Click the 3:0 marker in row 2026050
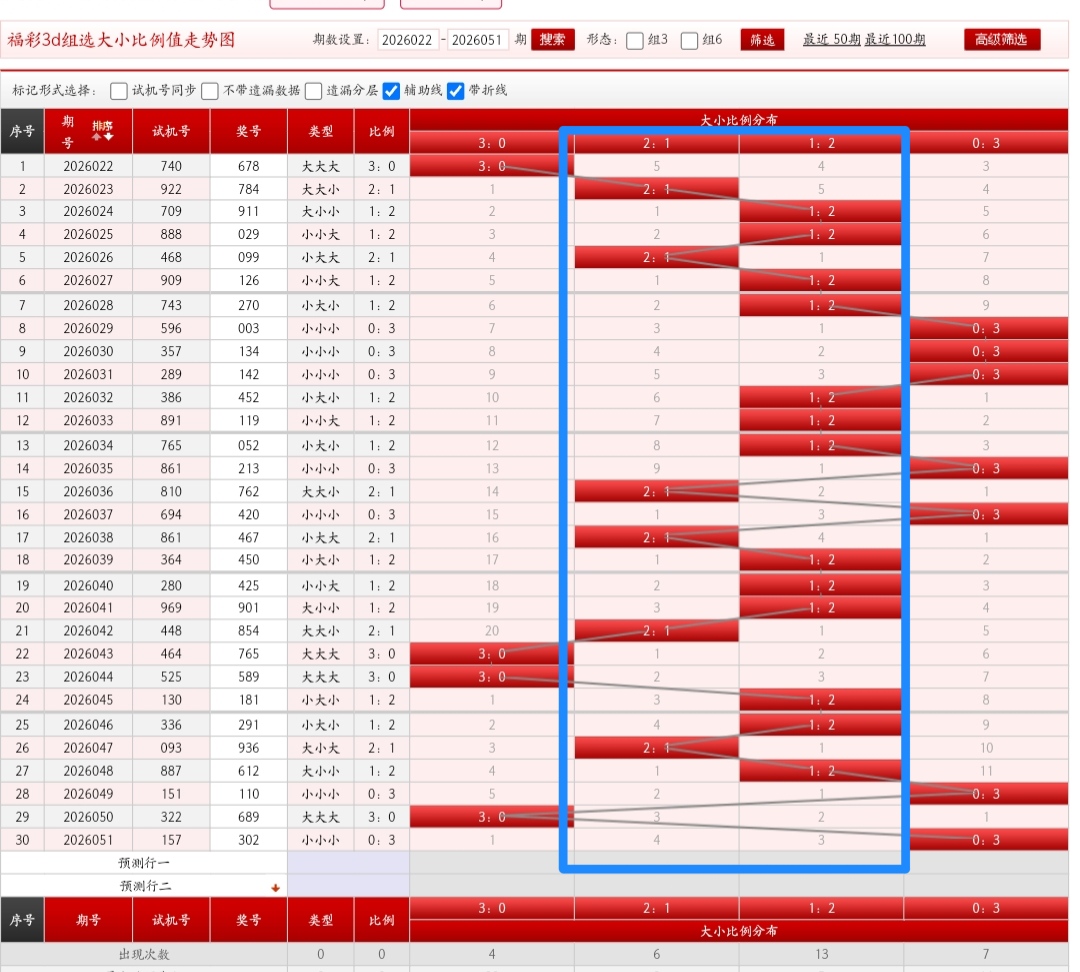Screen dimensions: 1080x972 491,817
